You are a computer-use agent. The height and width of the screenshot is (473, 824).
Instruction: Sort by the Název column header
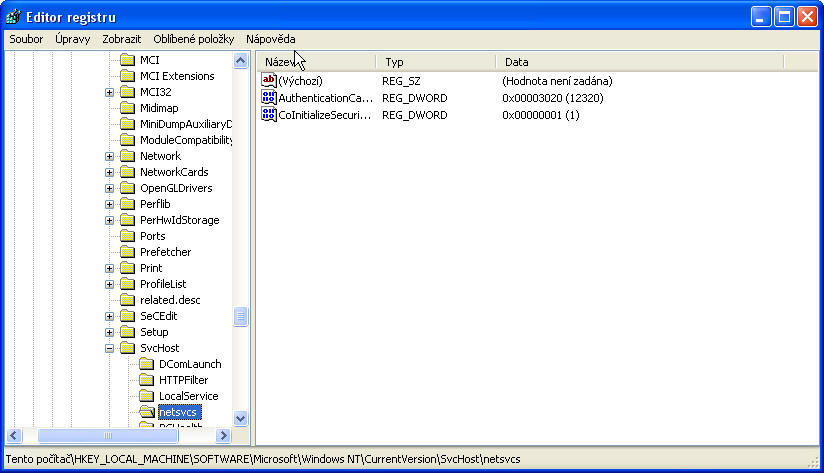[x=317, y=62]
